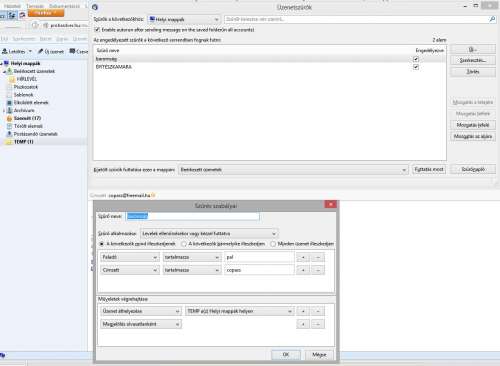Select the TEMP (1) folder
Viewport: 500px width, 366px height.
point(23,142)
